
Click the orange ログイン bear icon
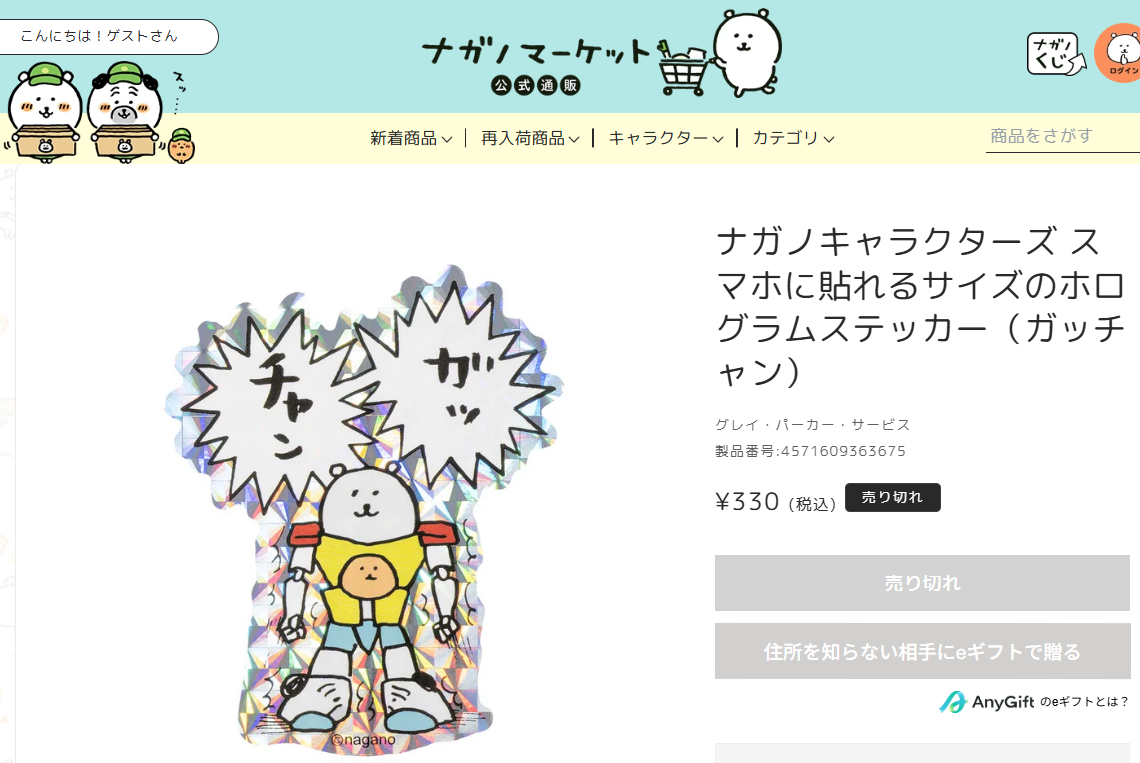pyautogui.click(x=1118, y=53)
